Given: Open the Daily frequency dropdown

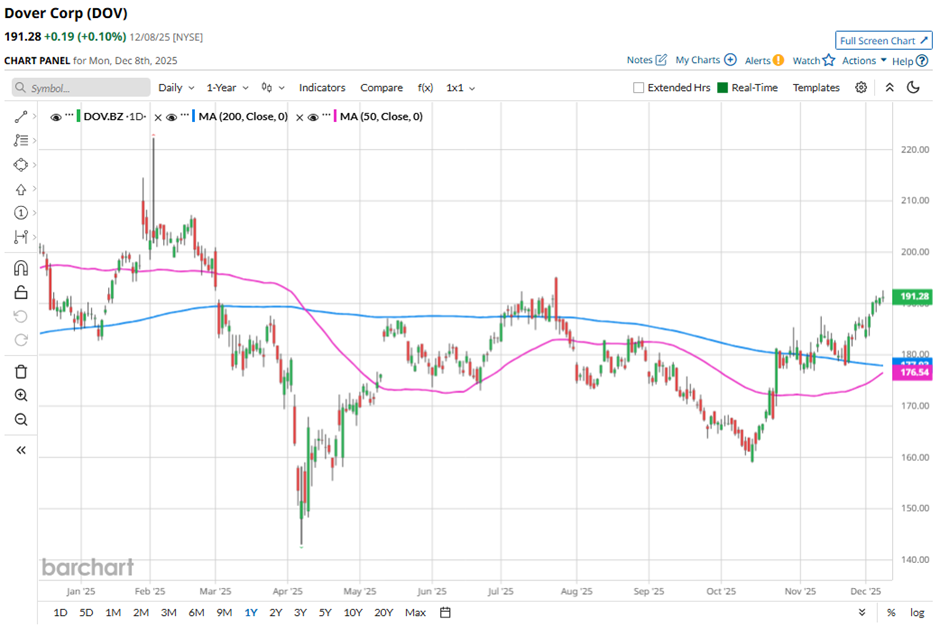Looking at the screenshot, I should (176, 88).
